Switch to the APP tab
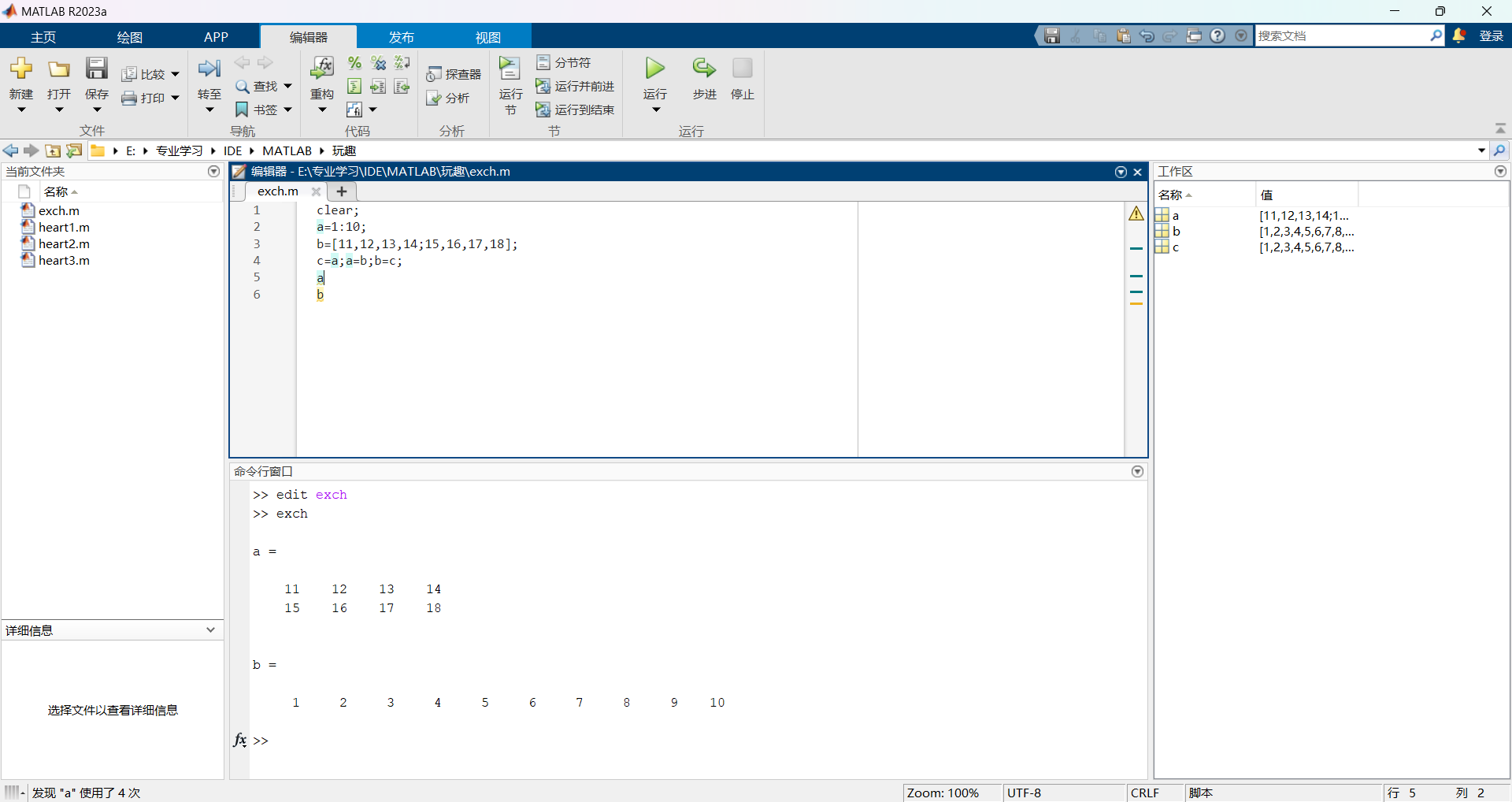 click(216, 37)
